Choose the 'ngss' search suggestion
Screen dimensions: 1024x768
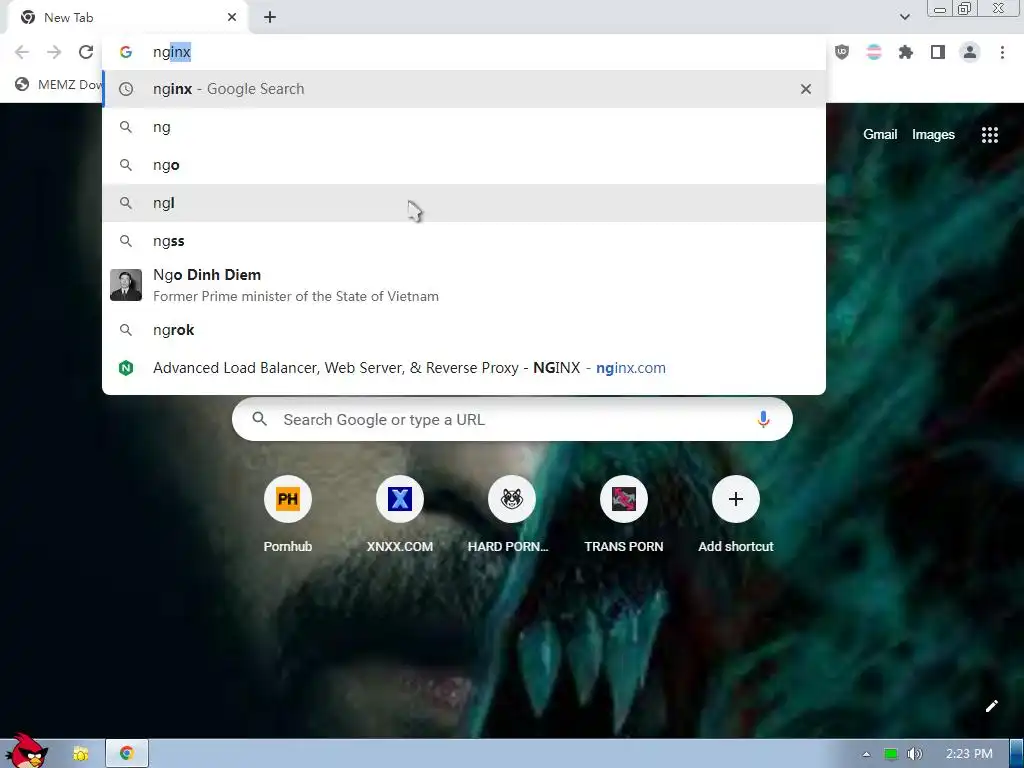(464, 241)
